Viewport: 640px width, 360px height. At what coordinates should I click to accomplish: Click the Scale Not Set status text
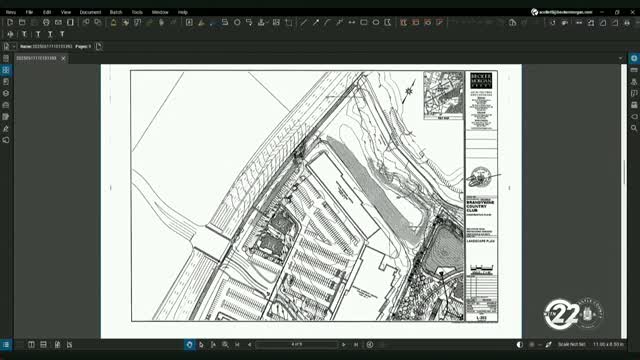click(571, 344)
